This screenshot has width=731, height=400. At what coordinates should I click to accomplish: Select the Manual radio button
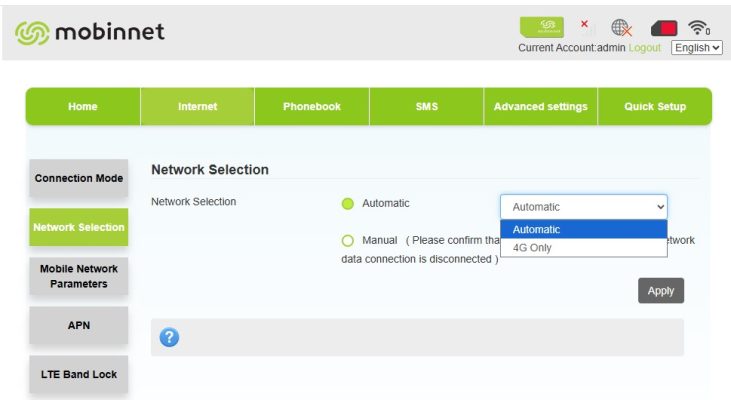348,241
